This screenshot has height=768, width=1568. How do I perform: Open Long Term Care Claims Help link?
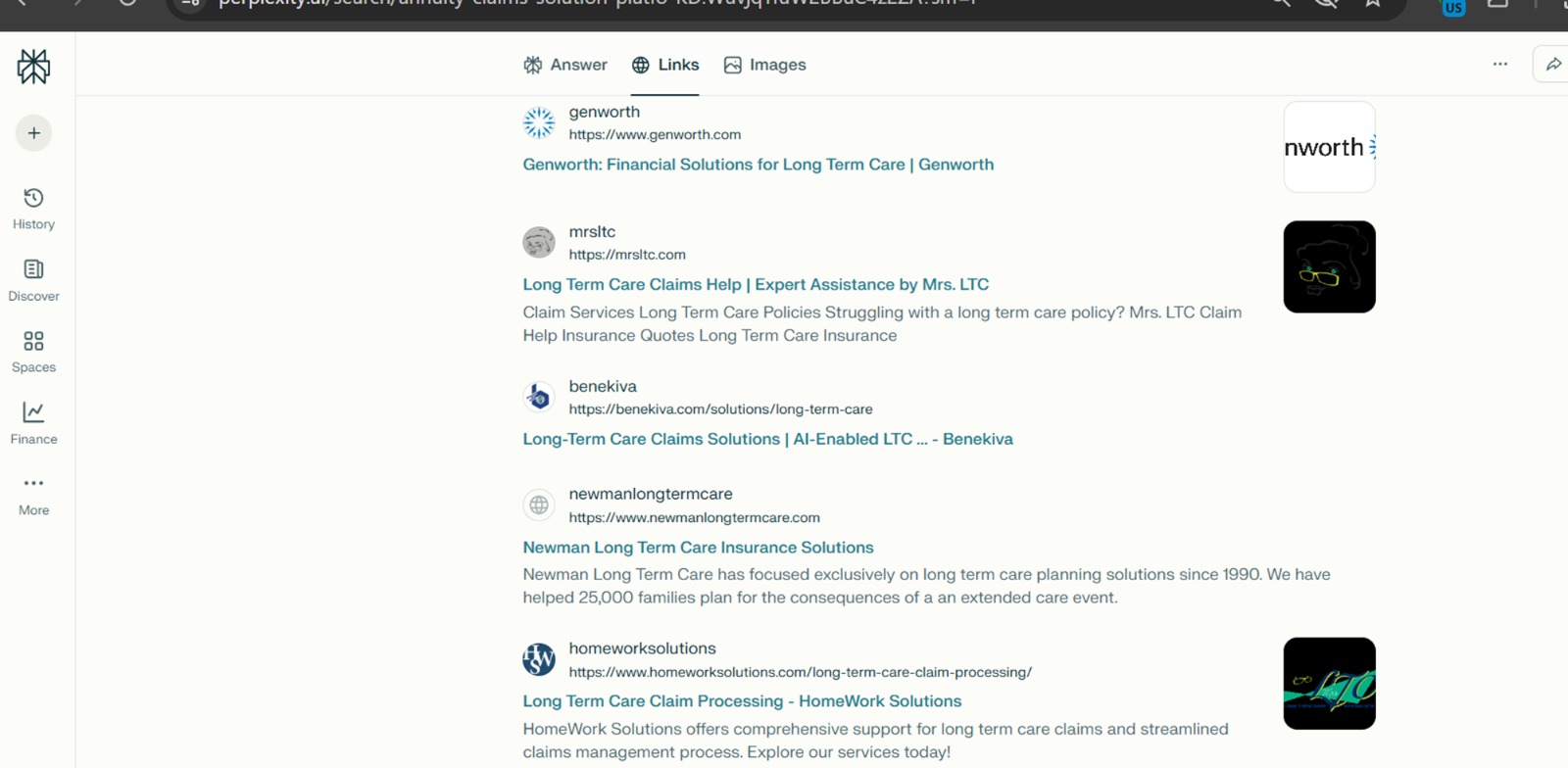[x=756, y=284]
